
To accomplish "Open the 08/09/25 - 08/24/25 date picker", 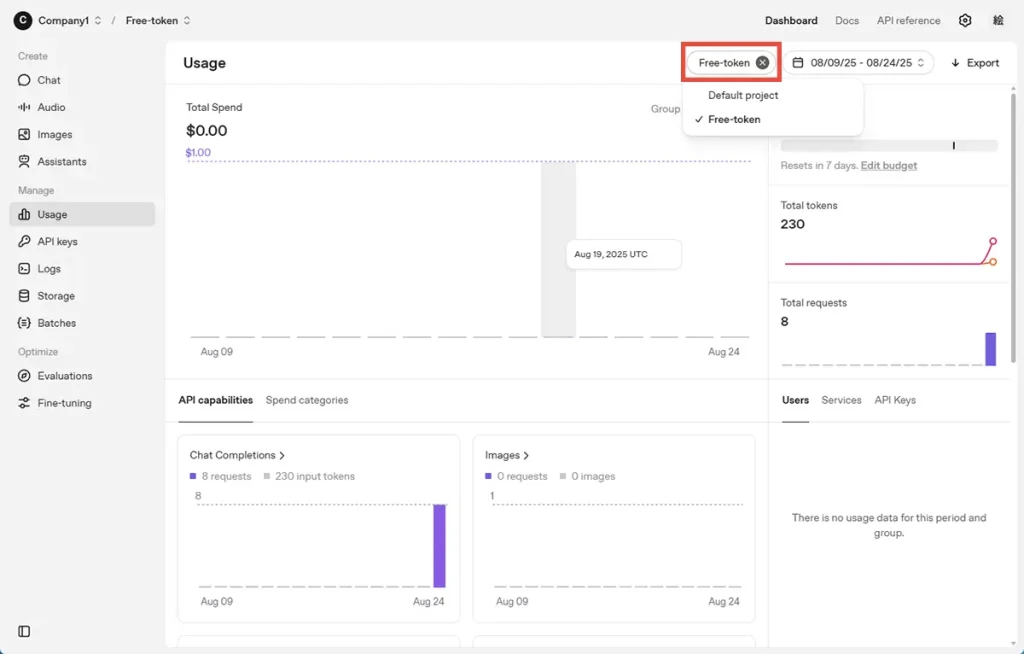I will point(859,63).
